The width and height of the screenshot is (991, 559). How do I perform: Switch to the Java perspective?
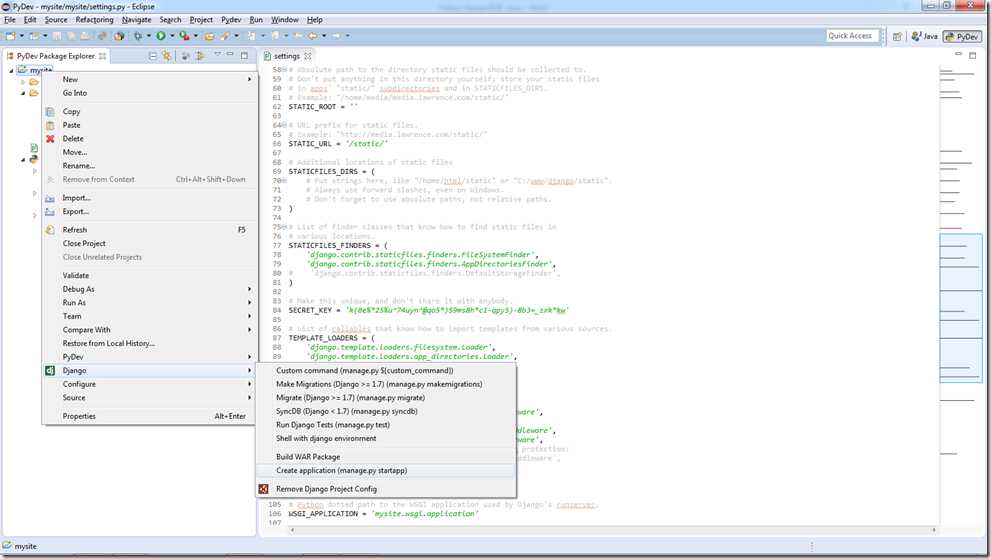point(925,37)
